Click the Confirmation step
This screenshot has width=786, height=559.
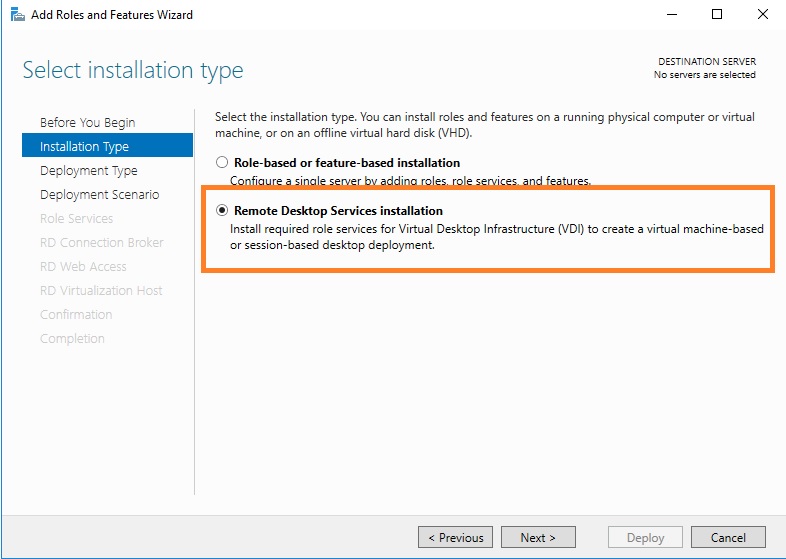(x=76, y=315)
